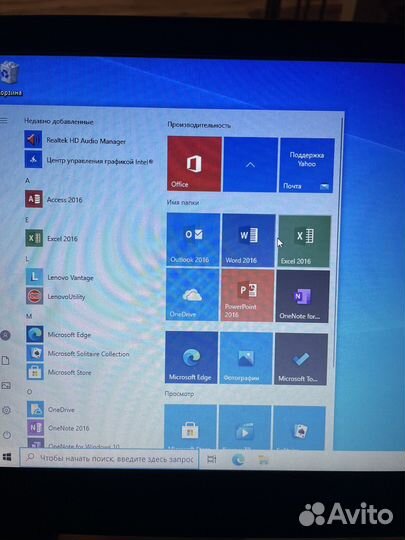The height and width of the screenshot is (540, 405).
Task: Click the Просмотр tile group heading
Action: pyautogui.click(x=179, y=394)
